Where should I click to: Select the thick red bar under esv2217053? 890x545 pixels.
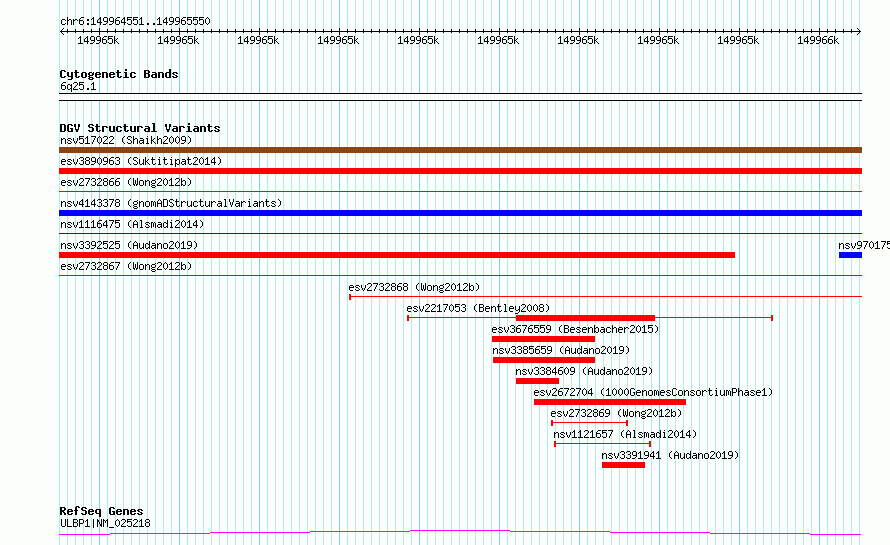[585, 318]
